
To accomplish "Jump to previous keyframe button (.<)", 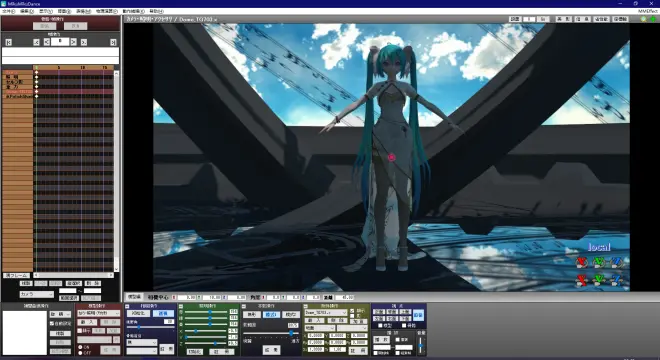I will click(36, 42).
